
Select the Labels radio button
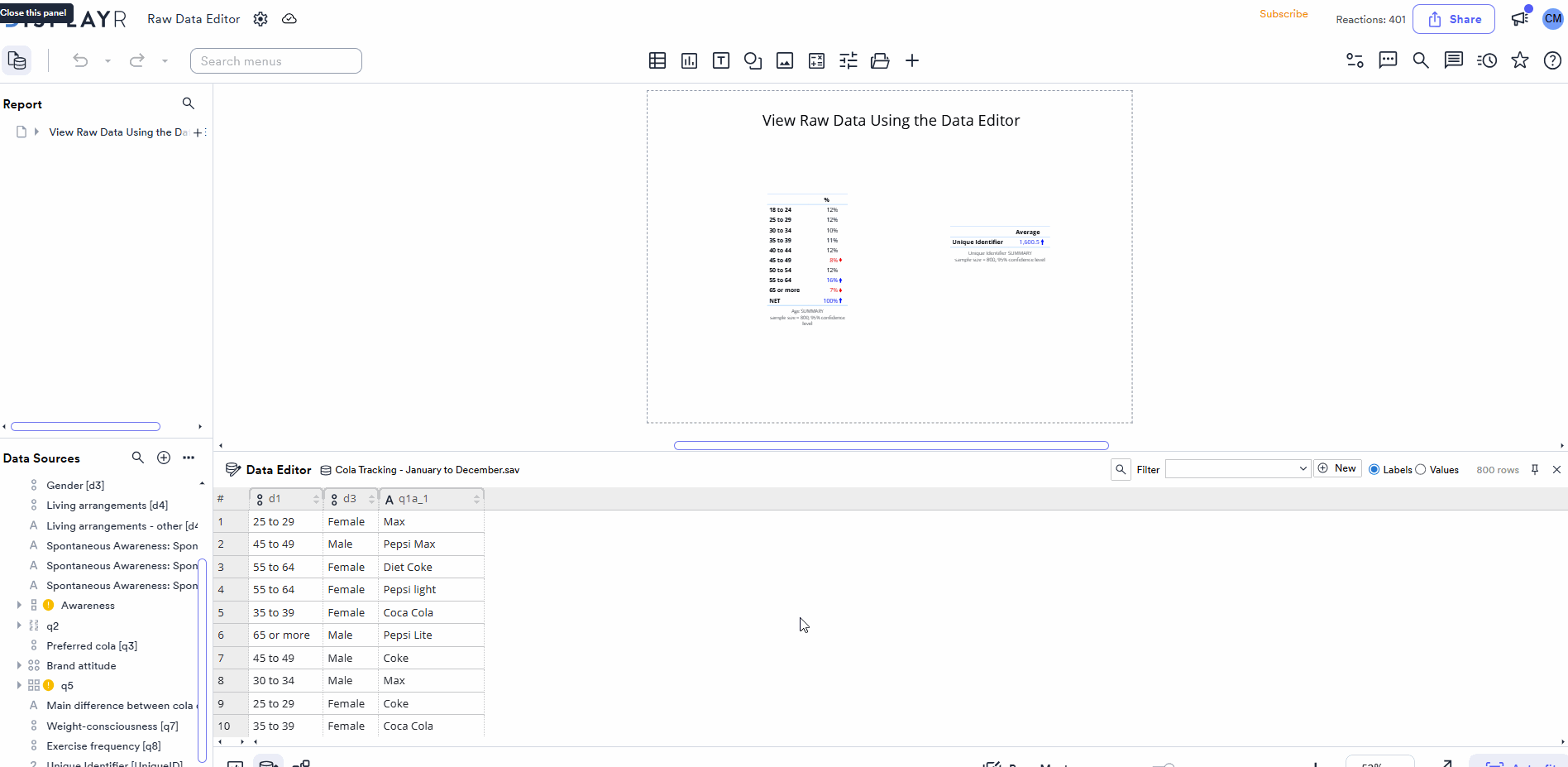click(x=1374, y=469)
